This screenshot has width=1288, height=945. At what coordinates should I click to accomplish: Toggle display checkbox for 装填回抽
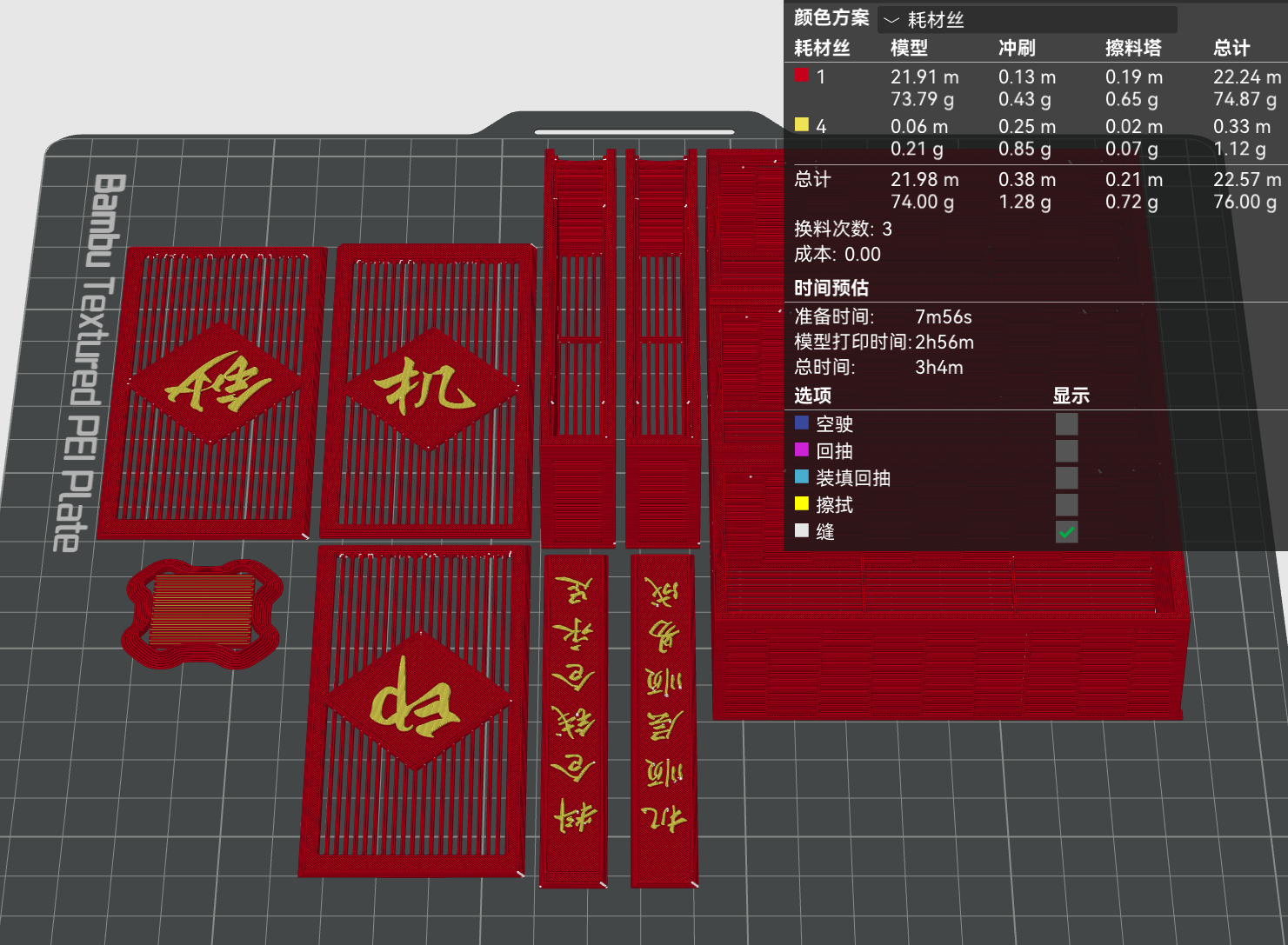[1066, 477]
